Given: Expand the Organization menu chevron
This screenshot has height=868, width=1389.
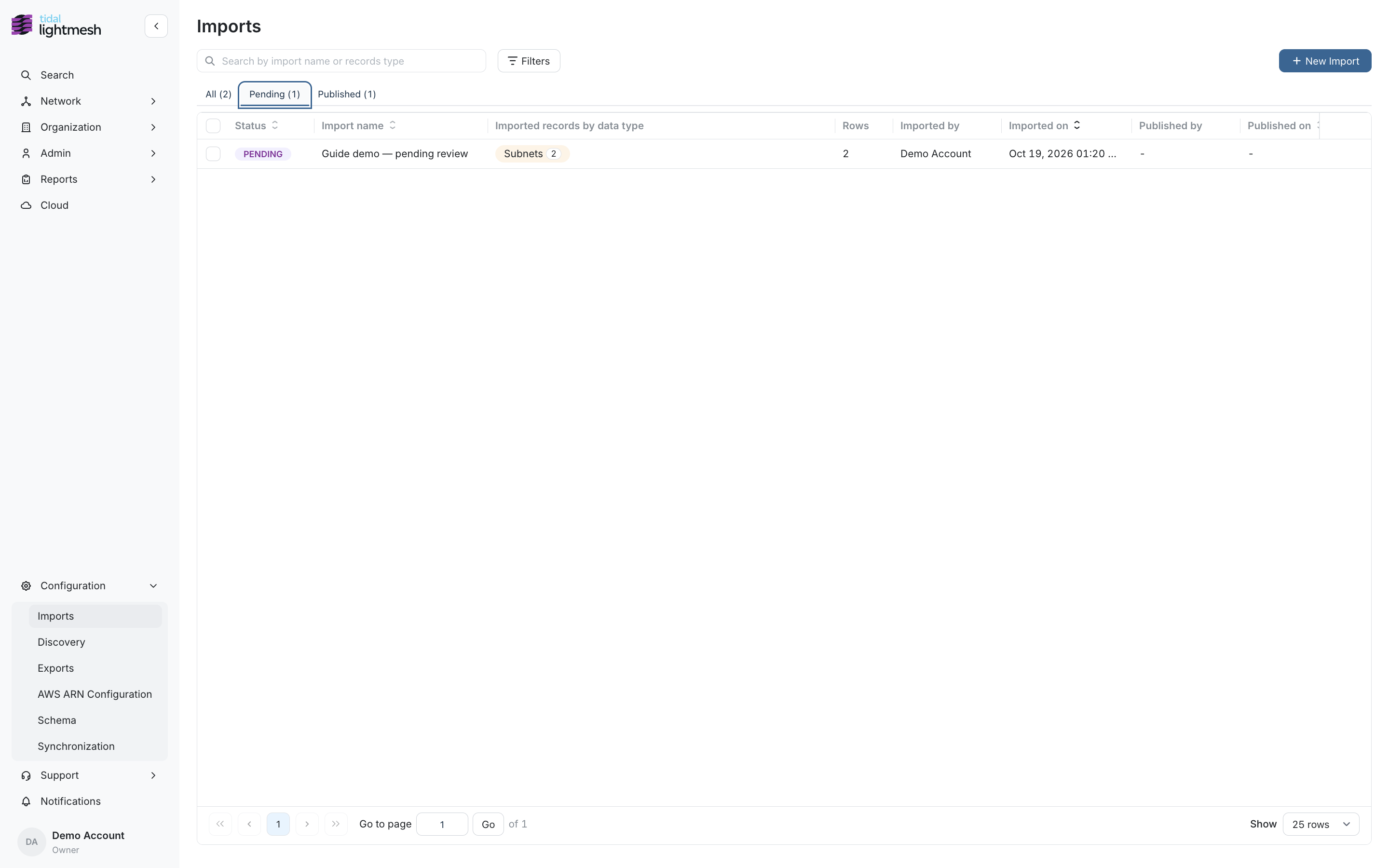Looking at the screenshot, I should [153, 127].
